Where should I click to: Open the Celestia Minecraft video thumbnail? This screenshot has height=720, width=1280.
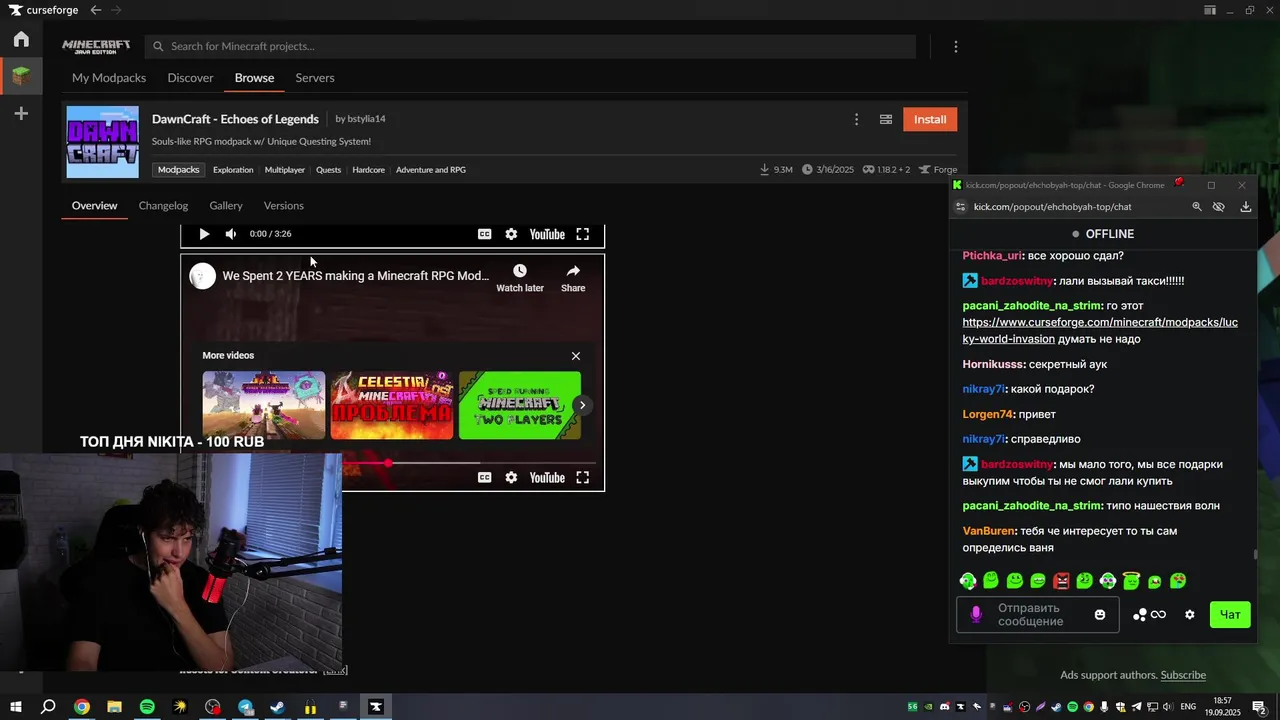pyautogui.click(x=392, y=405)
